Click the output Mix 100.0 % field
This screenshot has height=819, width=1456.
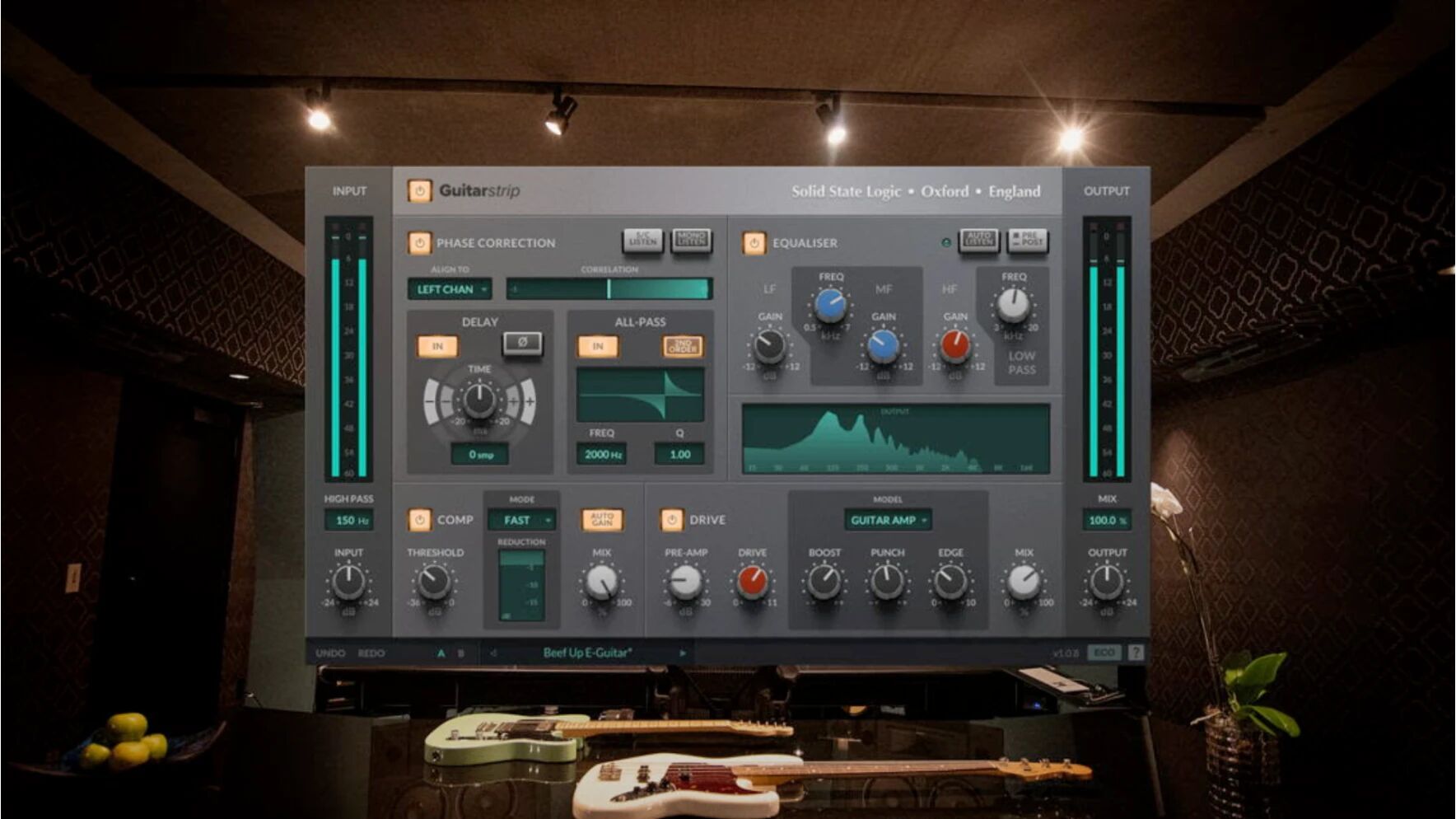coord(1107,520)
